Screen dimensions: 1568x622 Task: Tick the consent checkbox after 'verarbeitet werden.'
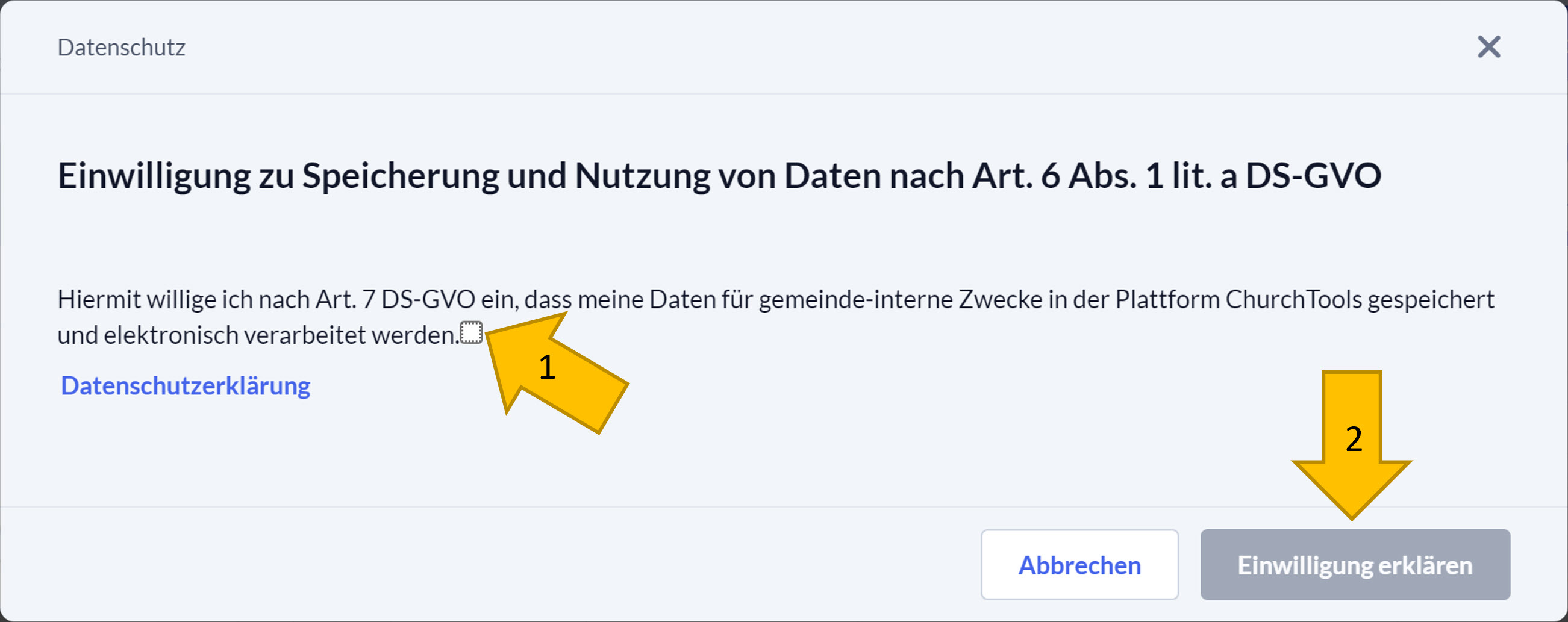tap(471, 333)
